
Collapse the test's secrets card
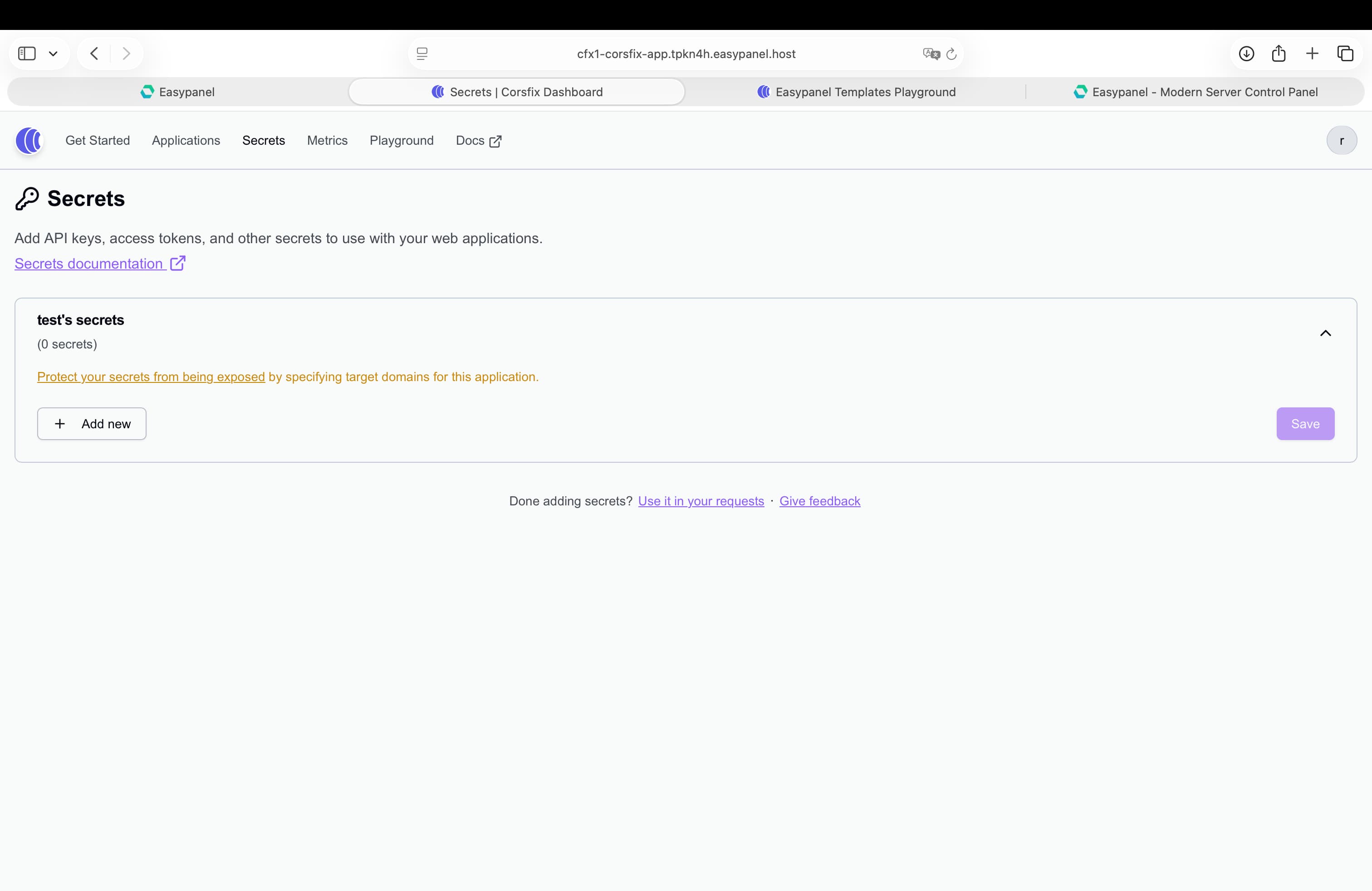(1325, 333)
